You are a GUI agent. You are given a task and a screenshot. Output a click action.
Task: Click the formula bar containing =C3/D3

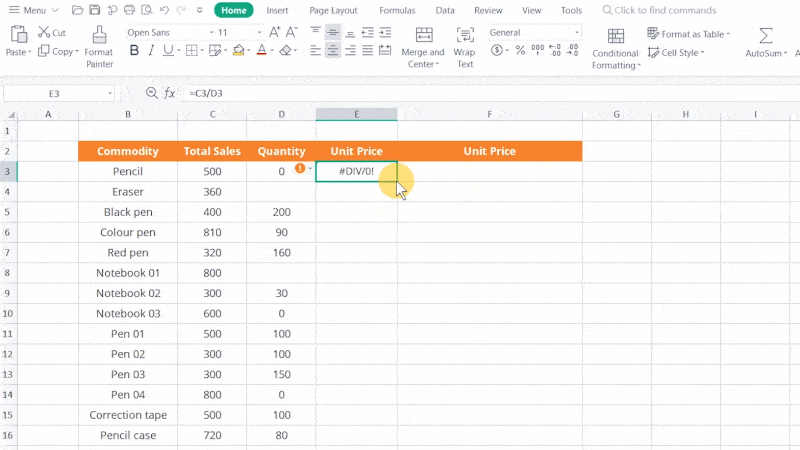click(490, 93)
